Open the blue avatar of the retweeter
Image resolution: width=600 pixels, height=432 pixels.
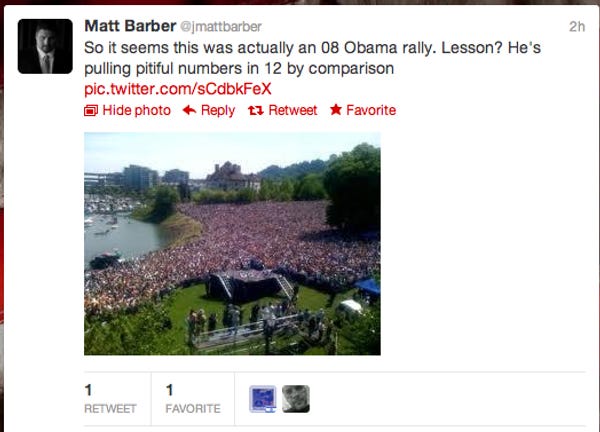coord(262,399)
